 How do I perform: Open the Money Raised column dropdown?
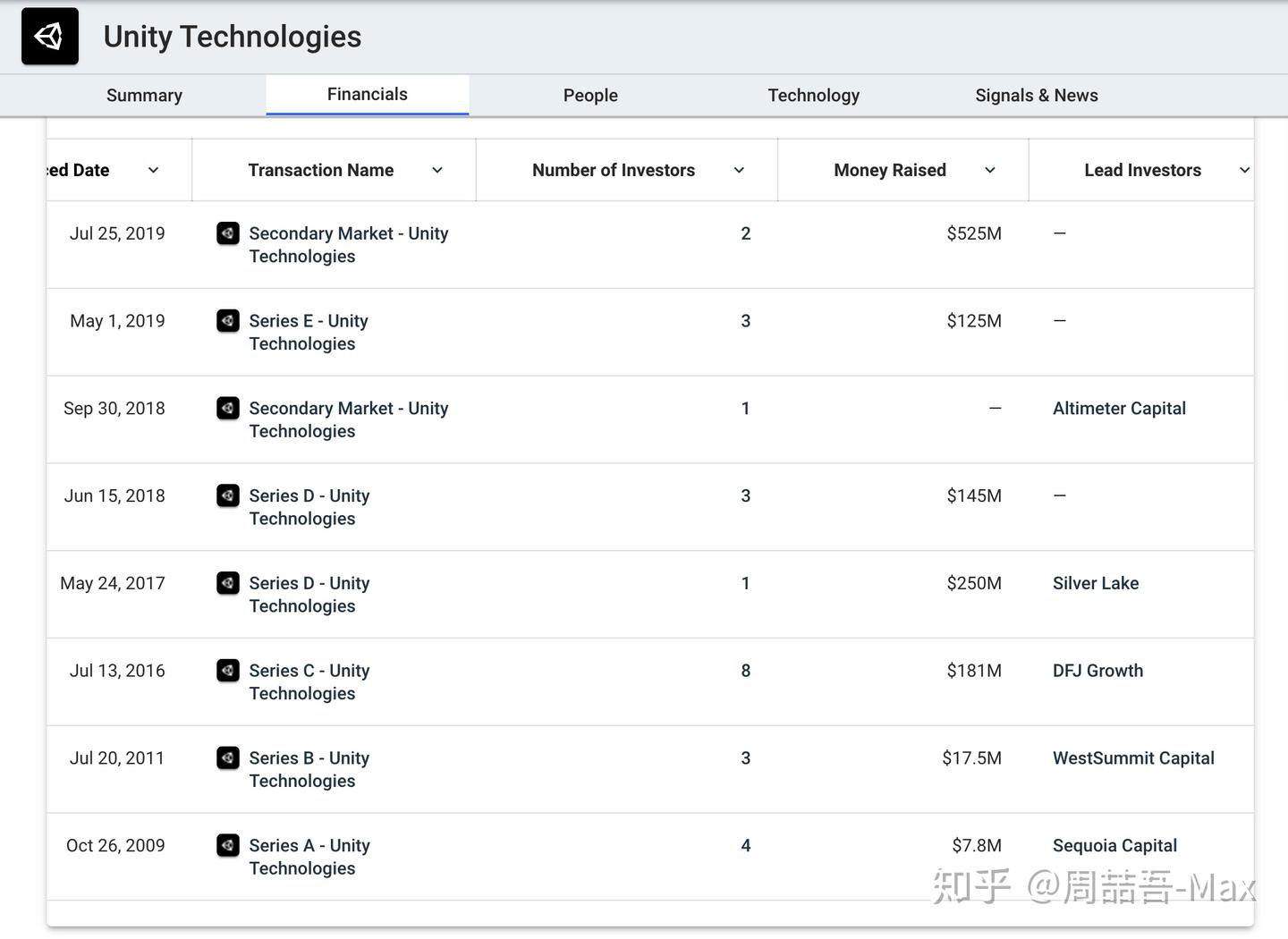click(x=990, y=171)
